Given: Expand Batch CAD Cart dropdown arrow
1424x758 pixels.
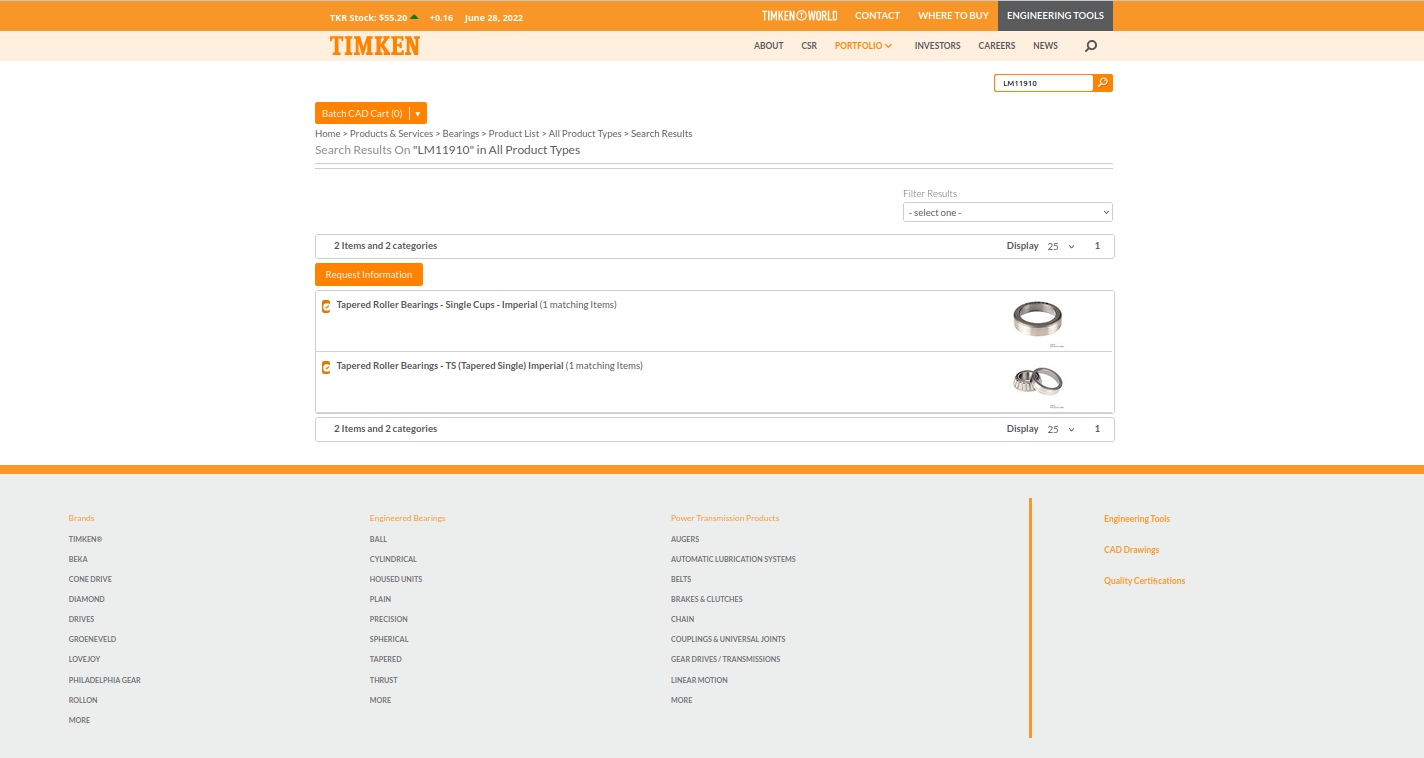Looking at the screenshot, I should coord(418,114).
